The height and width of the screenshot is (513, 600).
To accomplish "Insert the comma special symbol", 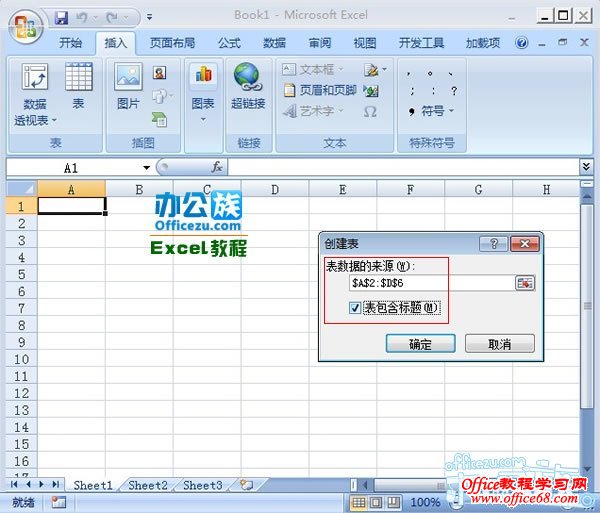I will pos(409,73).
